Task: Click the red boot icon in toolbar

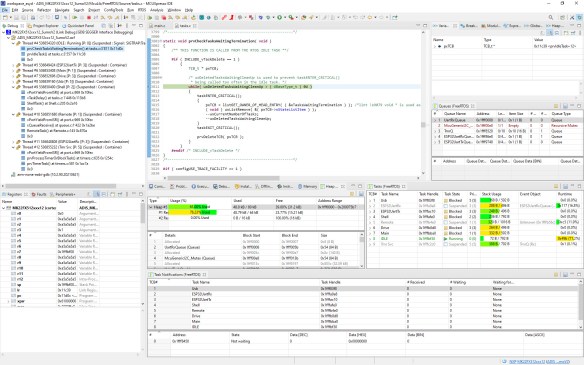Action: tap(231, 18)
